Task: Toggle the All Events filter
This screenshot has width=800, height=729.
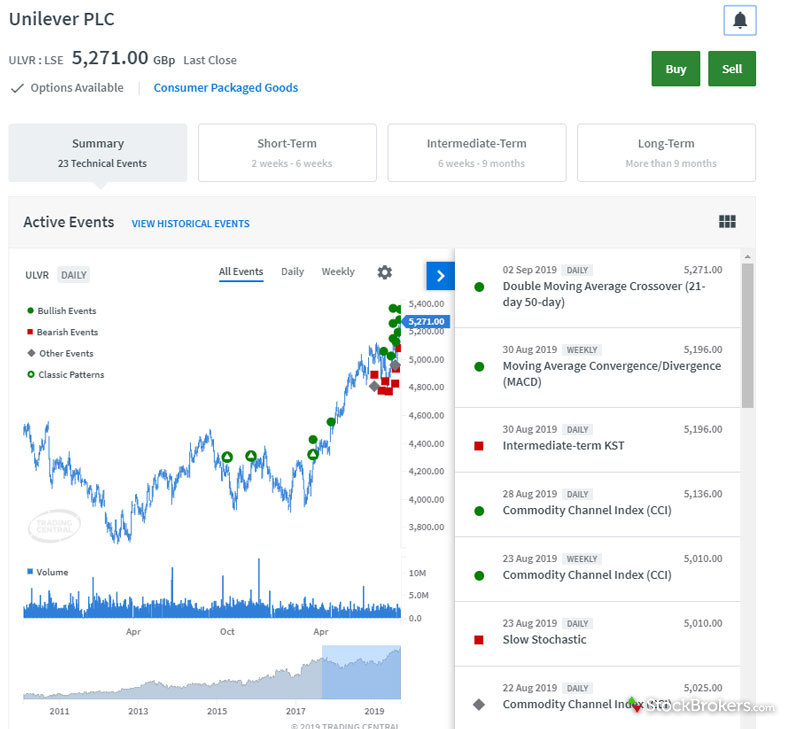Action: tap(241, 270)
